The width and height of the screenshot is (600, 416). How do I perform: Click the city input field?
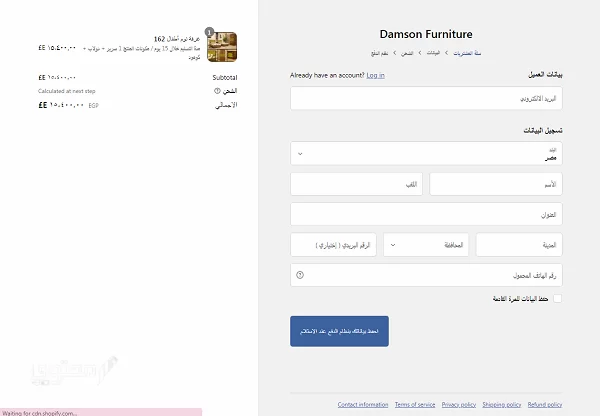point(519,245)
